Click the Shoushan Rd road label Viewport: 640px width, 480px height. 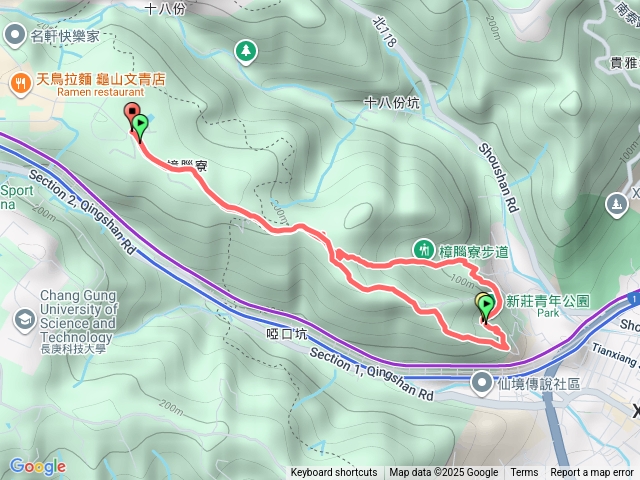click(498, 178)
